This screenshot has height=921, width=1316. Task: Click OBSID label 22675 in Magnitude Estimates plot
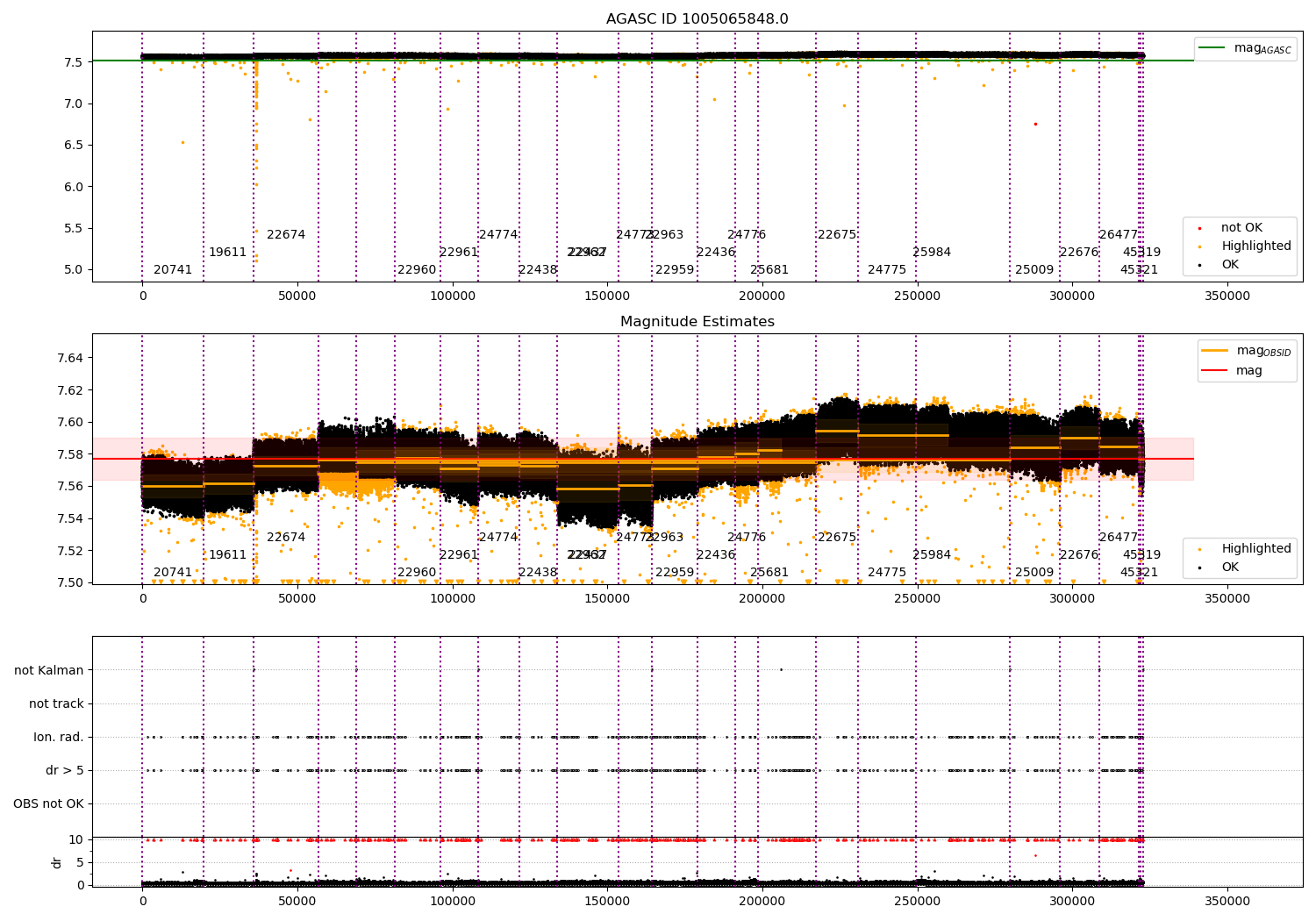(x=837, y=538)
